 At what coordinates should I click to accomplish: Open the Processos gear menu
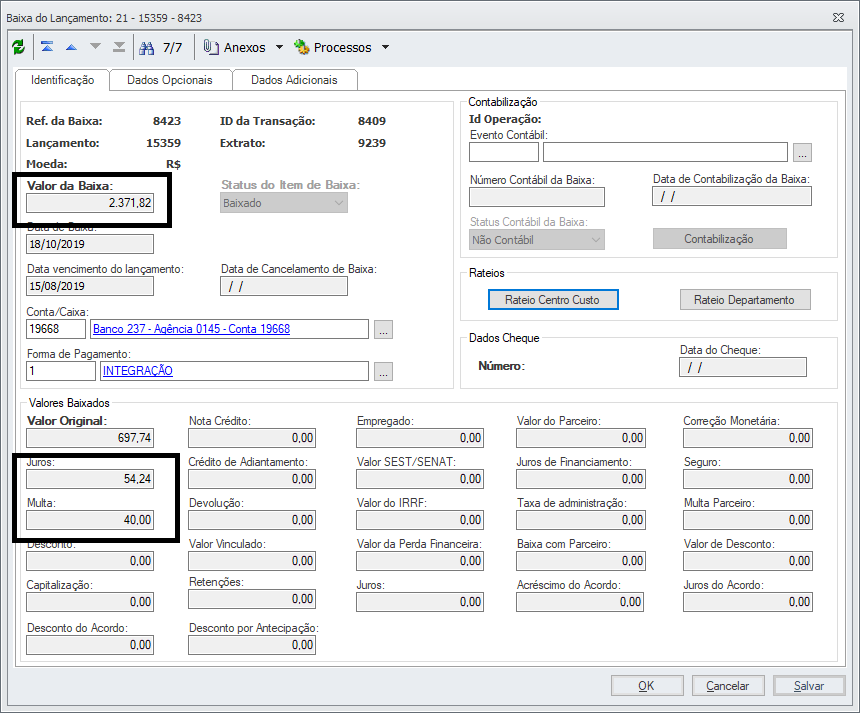click(332, 48)
